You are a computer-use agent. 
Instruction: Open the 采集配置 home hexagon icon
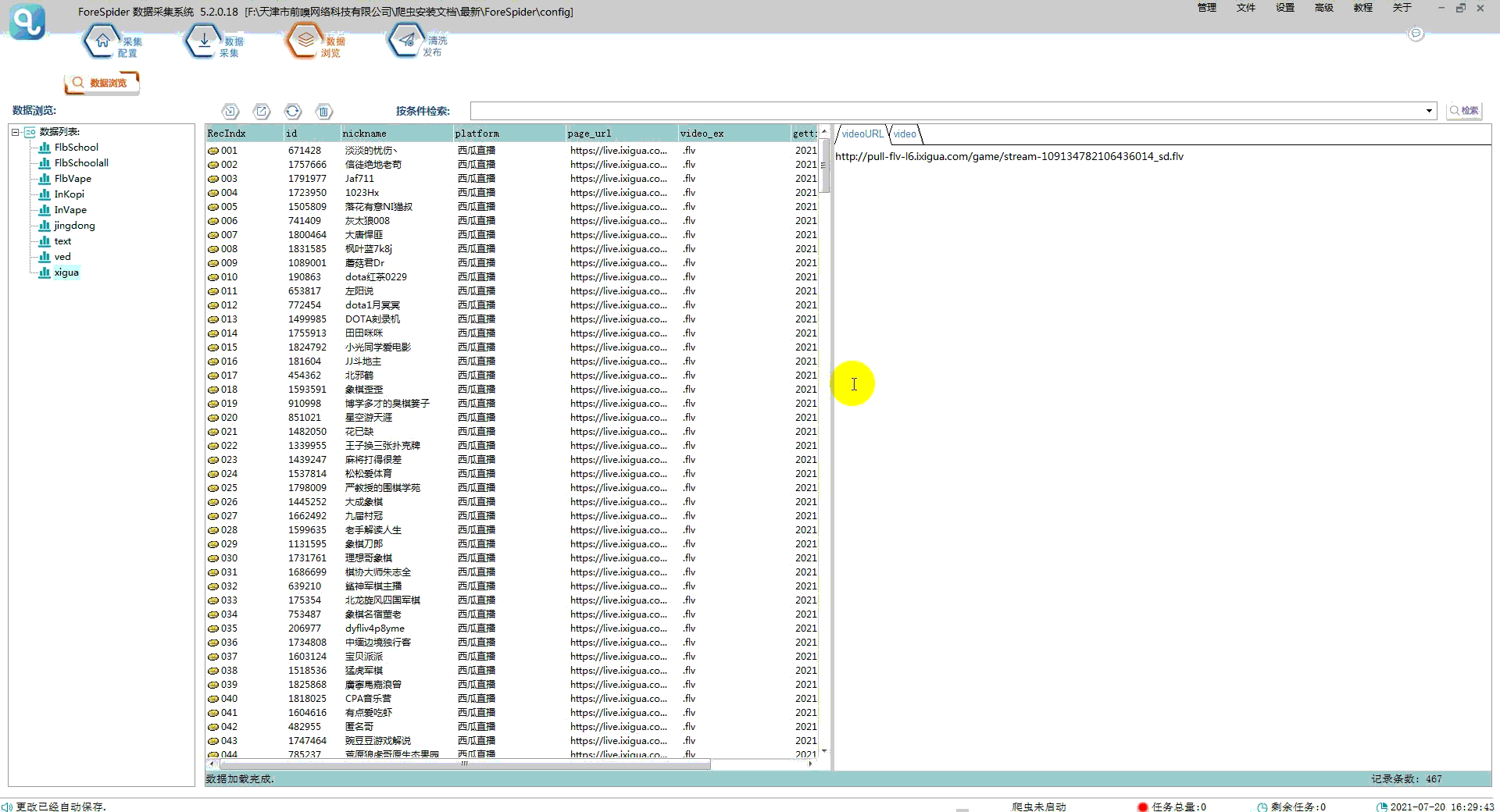coord(102,41)
